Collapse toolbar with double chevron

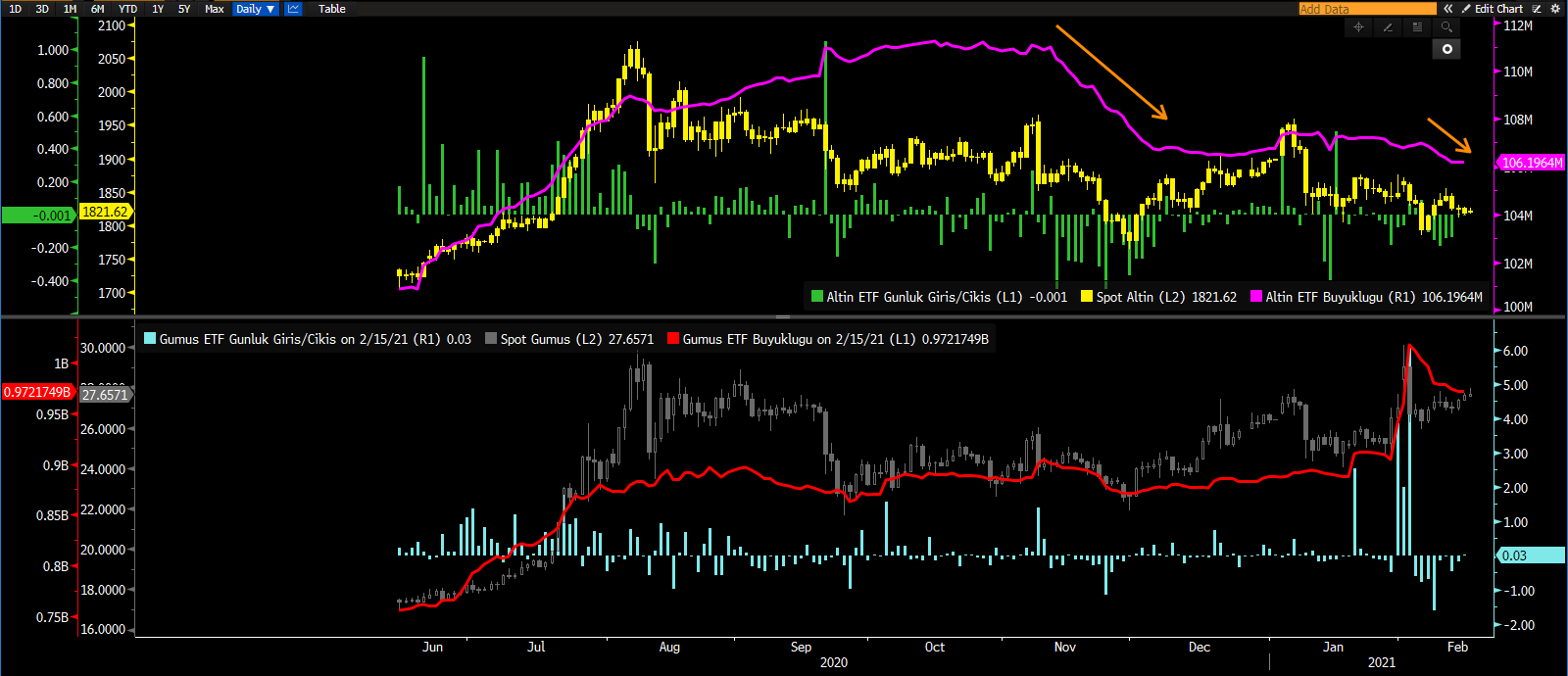pos(1448,9)
